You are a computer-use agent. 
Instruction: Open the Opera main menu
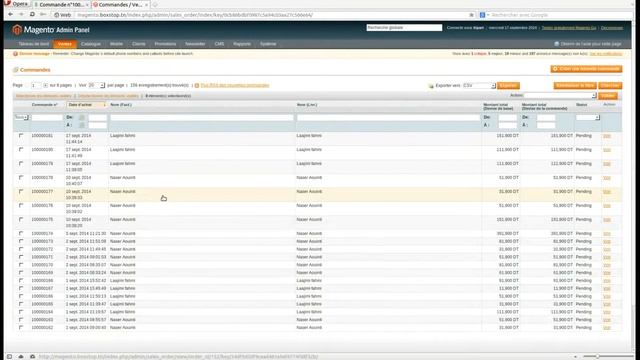(x=16, y=4)
